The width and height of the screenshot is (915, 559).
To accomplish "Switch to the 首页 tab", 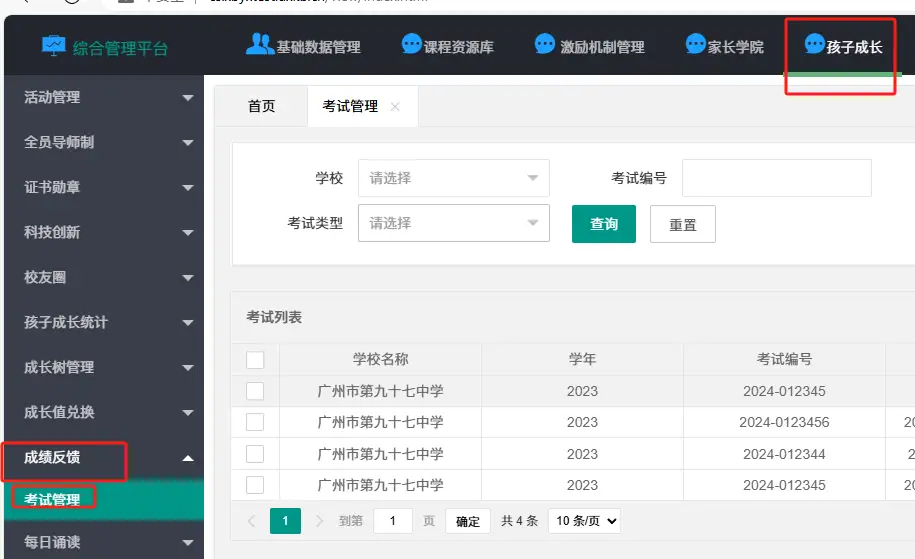I will pyautogui.click(x=261, y=107).
